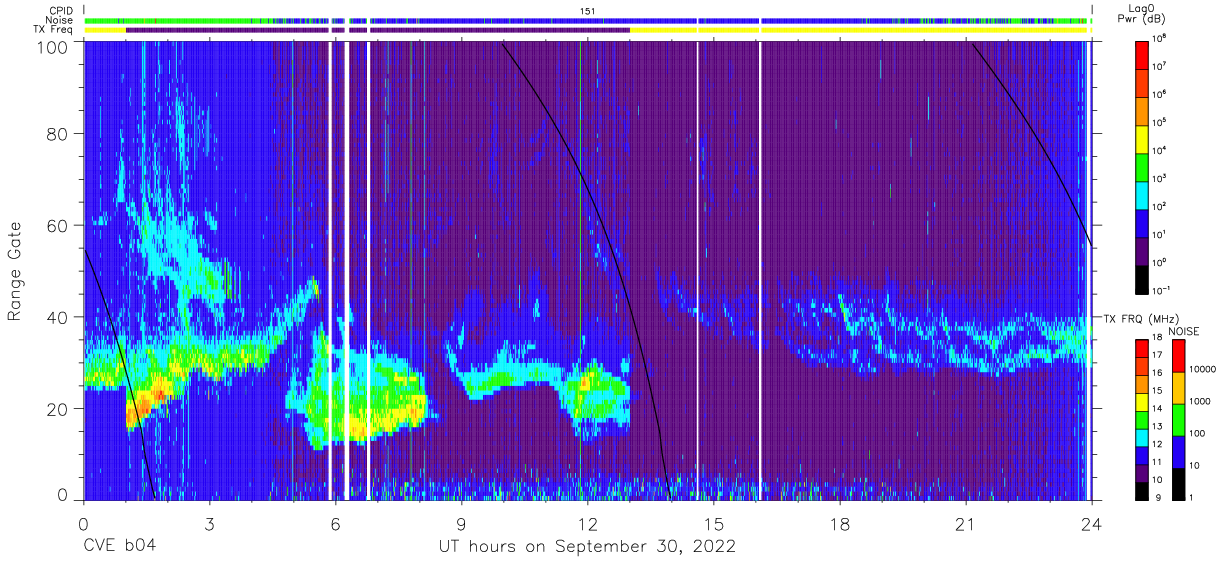Click the 10^5 label on power colorbar
Viewport: 1228px width, 567px height.
1160,122
